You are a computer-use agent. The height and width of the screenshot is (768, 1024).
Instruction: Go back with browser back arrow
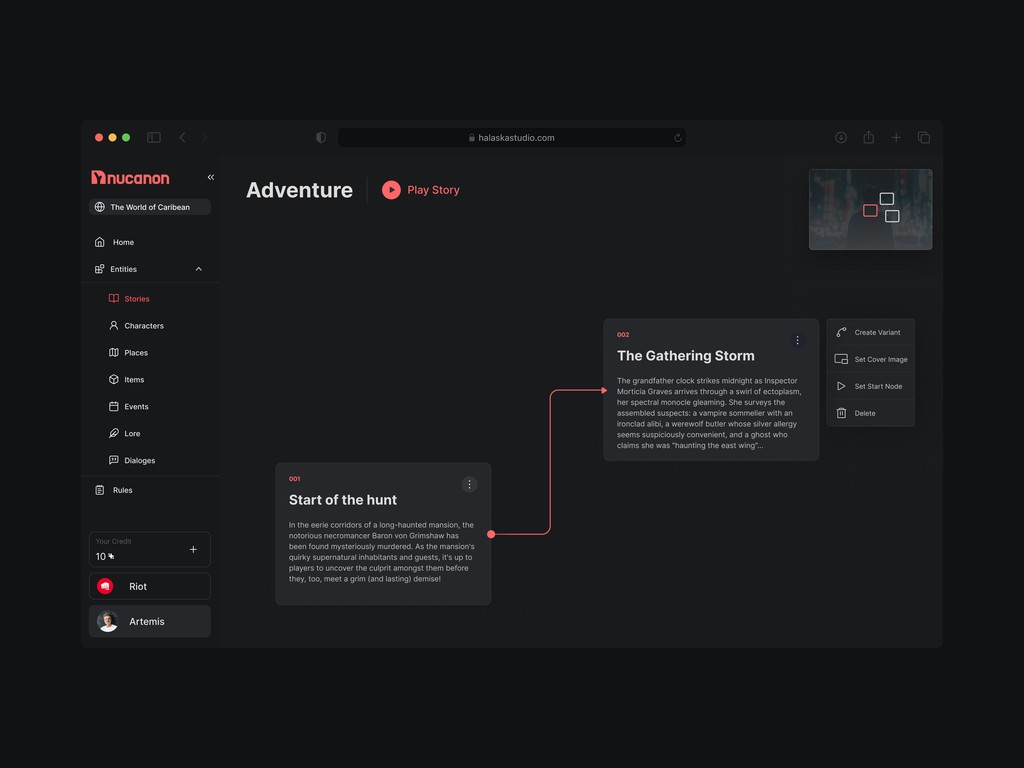[x=182, y=137]
